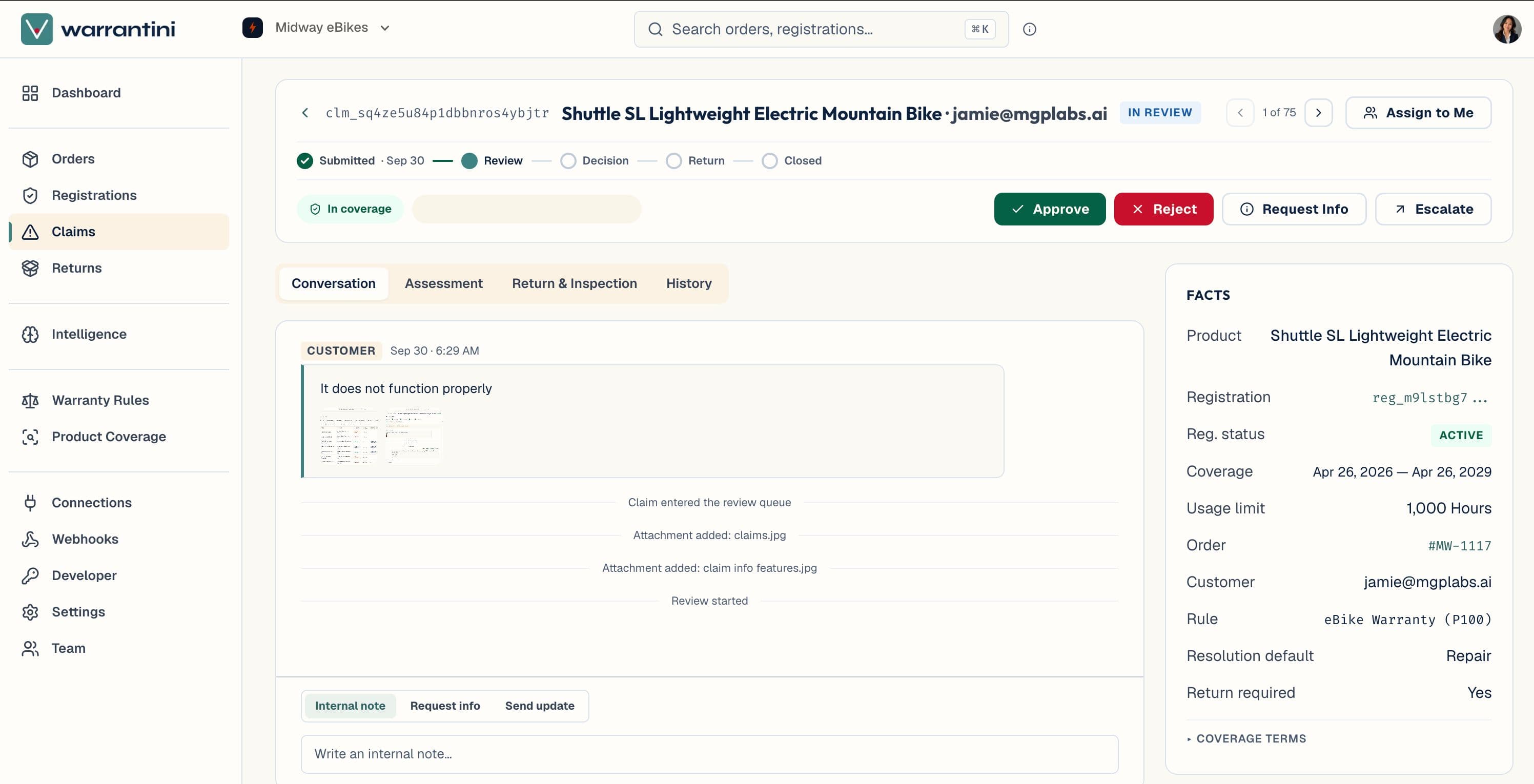The height and width of the screenshot is (784, 1534).
Task: Open Returns via its package icon
Action: 30,268
